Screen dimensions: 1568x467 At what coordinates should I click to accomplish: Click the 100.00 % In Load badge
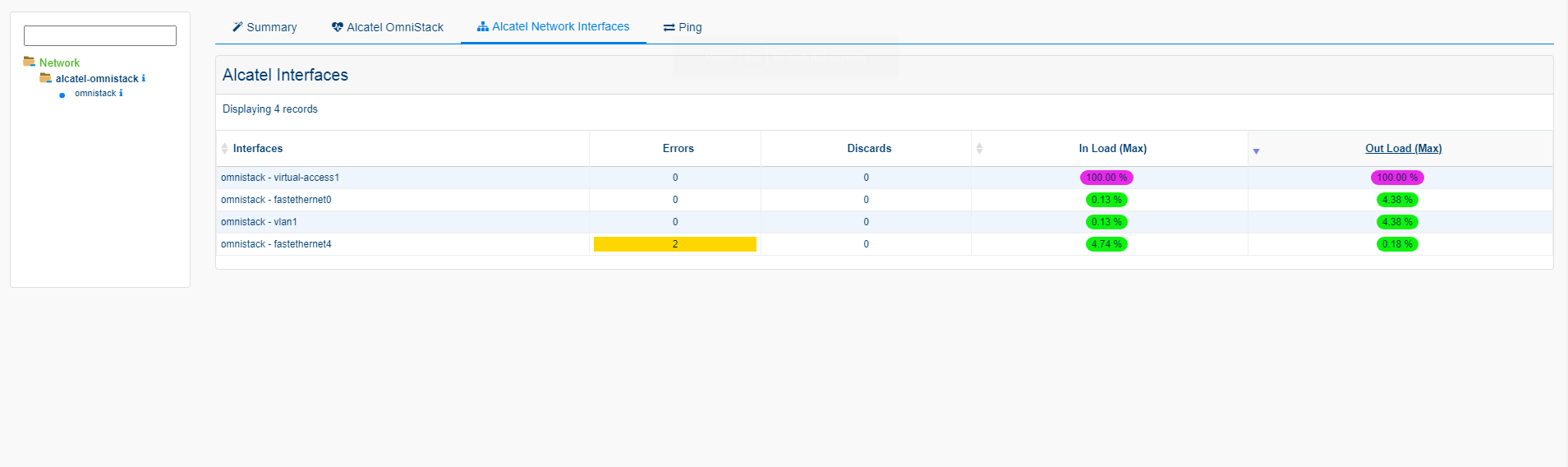tap(1106, 178)
